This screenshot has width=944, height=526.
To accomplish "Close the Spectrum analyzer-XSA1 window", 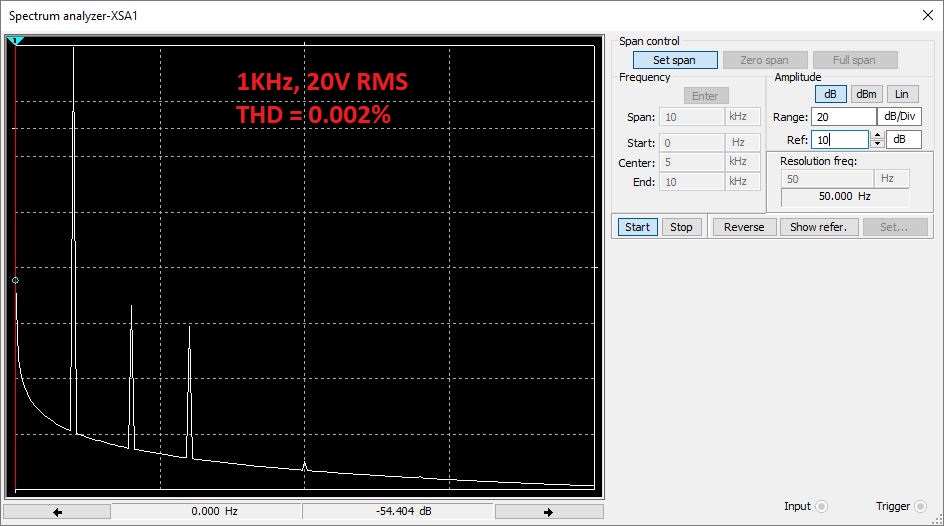I will [x=928, y=16].
